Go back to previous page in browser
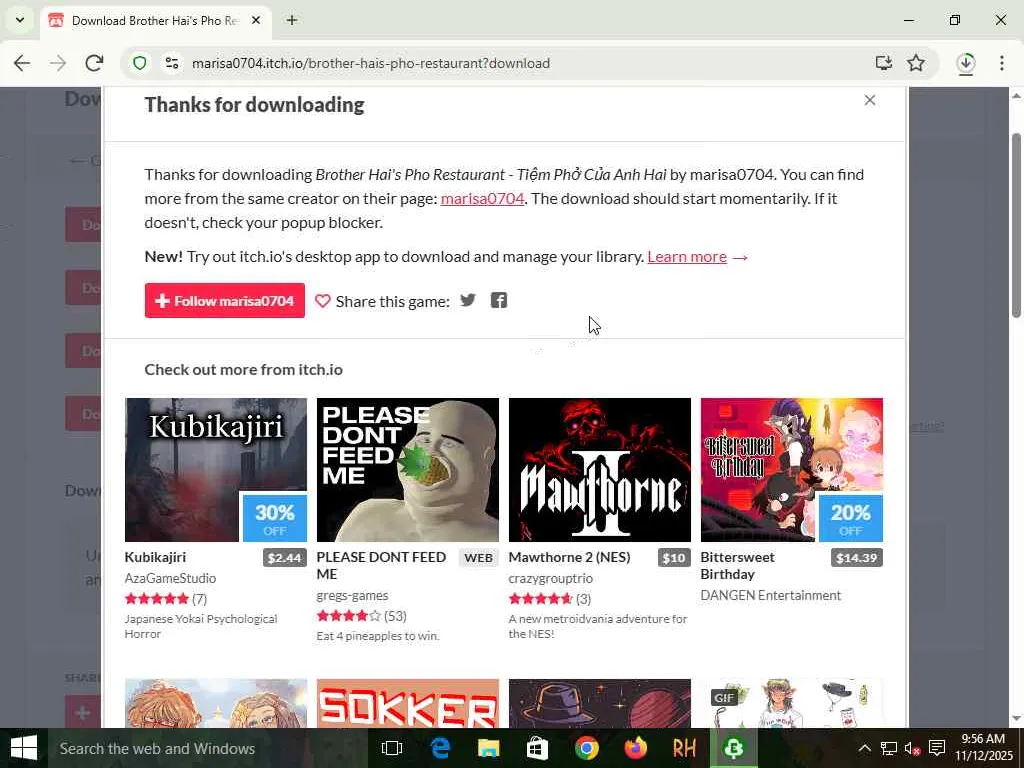 22,63
